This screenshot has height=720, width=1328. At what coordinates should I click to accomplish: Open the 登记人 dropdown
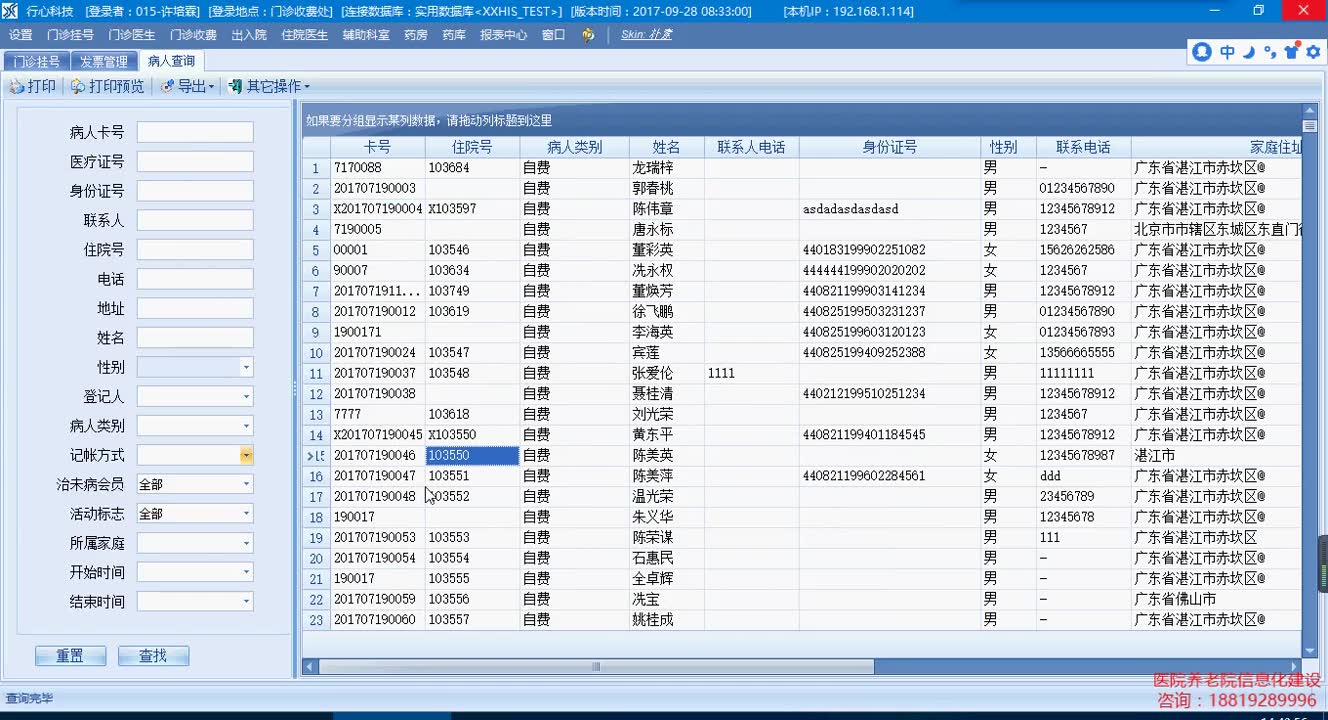point(246,397)
